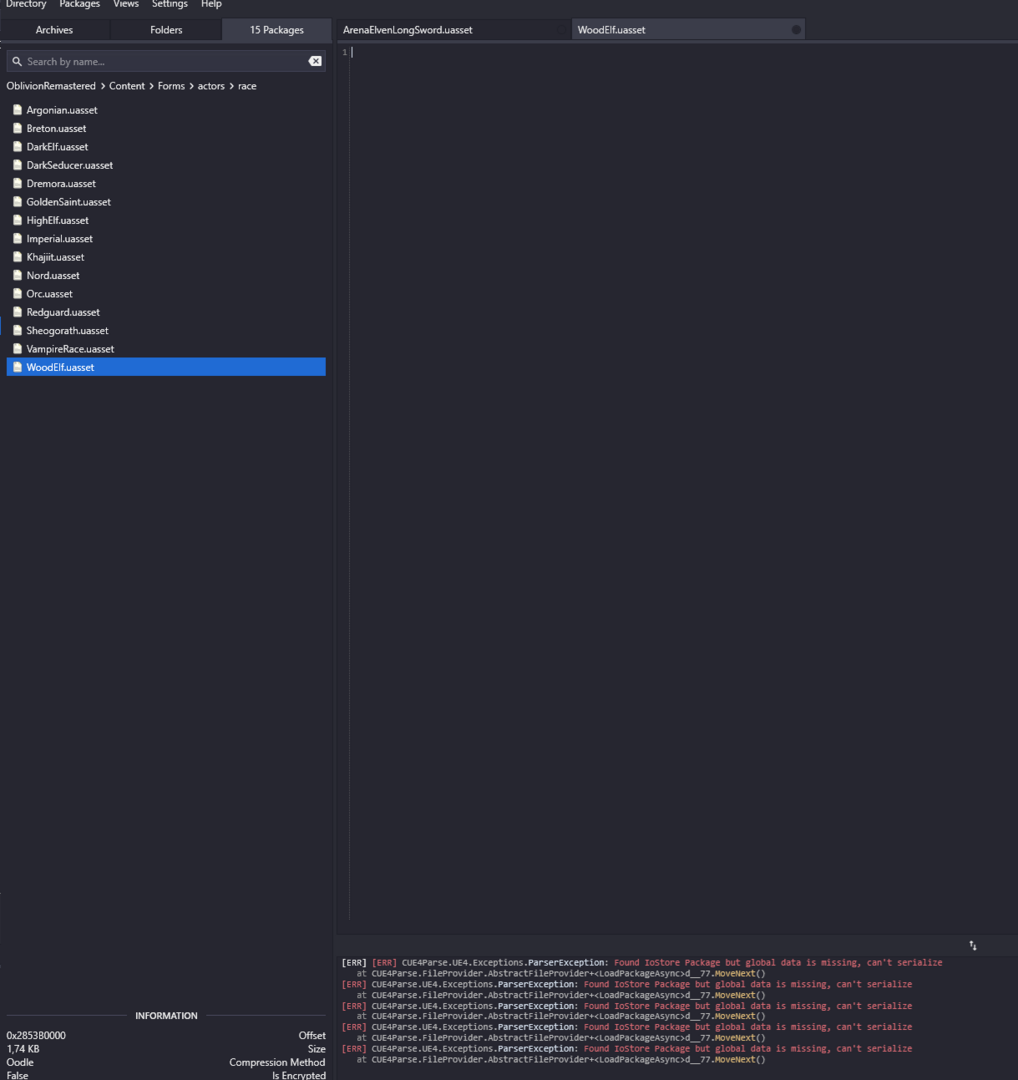The width and height of the screenshot is (1018, 1080).
Task: Clear the search box with the X icon
Action: (x=315, y=61)
